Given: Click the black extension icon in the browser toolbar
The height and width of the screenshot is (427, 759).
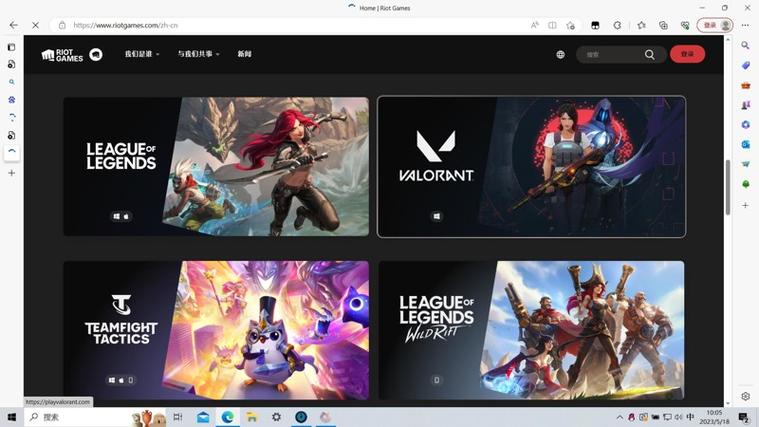Looking at the screenshot, I should pos(595,25).
